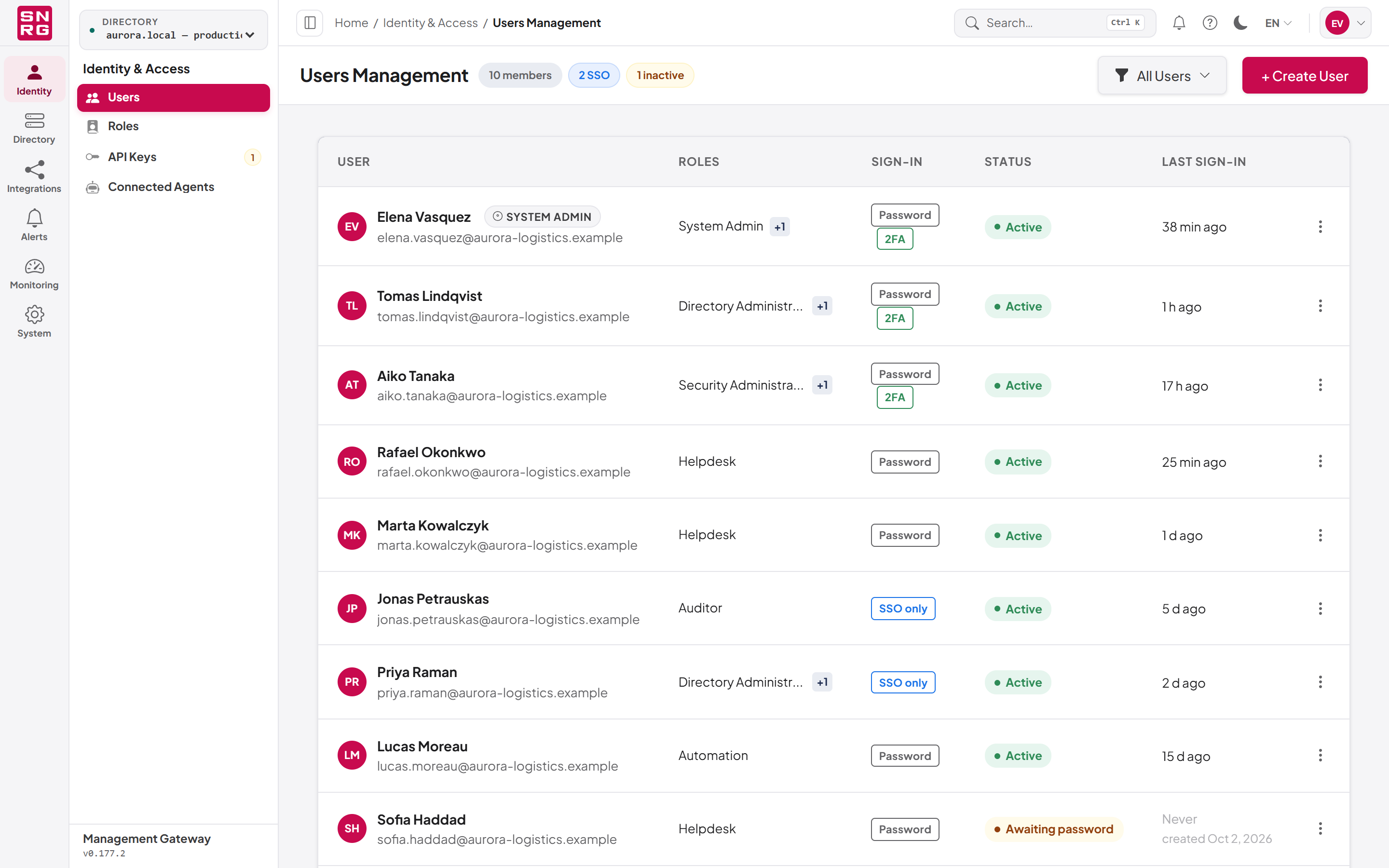Expand Priya Raman's +1 extra roles

tap(822, 682)
